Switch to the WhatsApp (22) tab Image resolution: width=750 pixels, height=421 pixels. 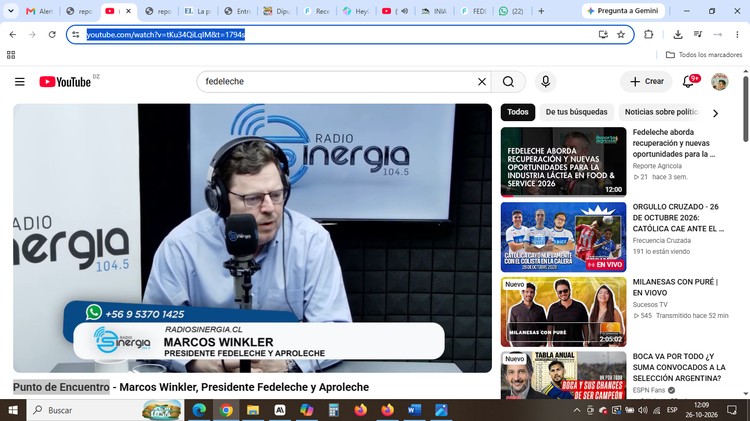pyautogui.click(x=512, y=11)
